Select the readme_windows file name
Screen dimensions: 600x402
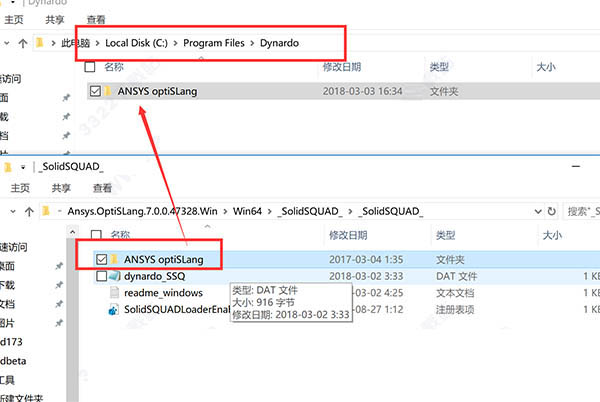163,293
